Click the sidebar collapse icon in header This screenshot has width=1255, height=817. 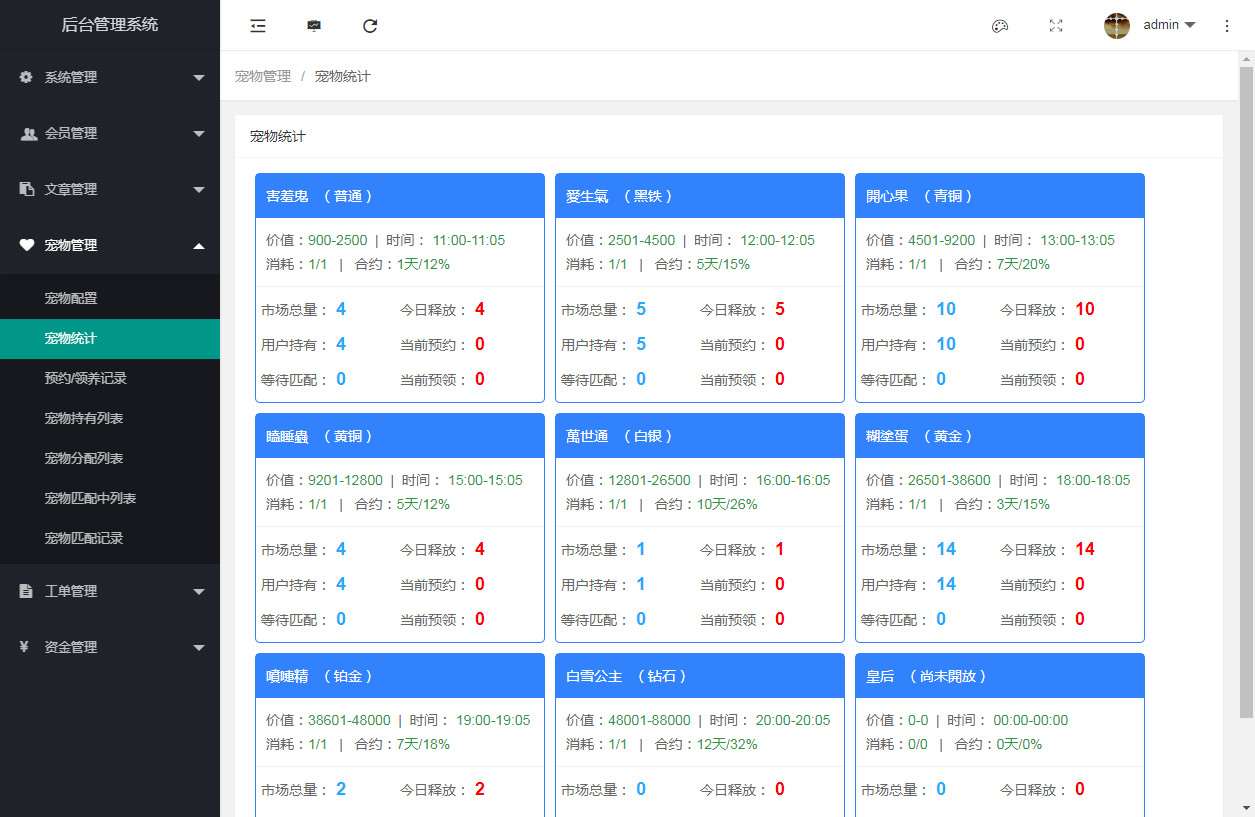tap(258, 26)
